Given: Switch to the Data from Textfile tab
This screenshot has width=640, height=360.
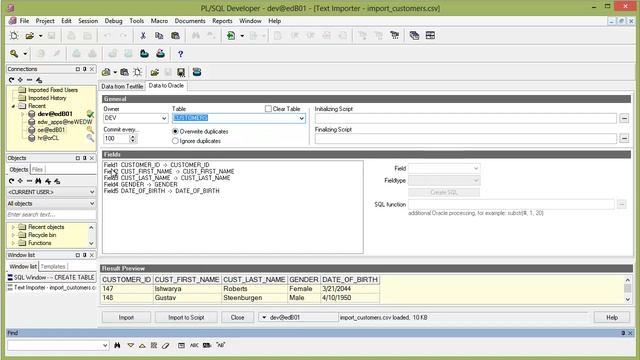Looking at the screenshot, I should point(122,86).
